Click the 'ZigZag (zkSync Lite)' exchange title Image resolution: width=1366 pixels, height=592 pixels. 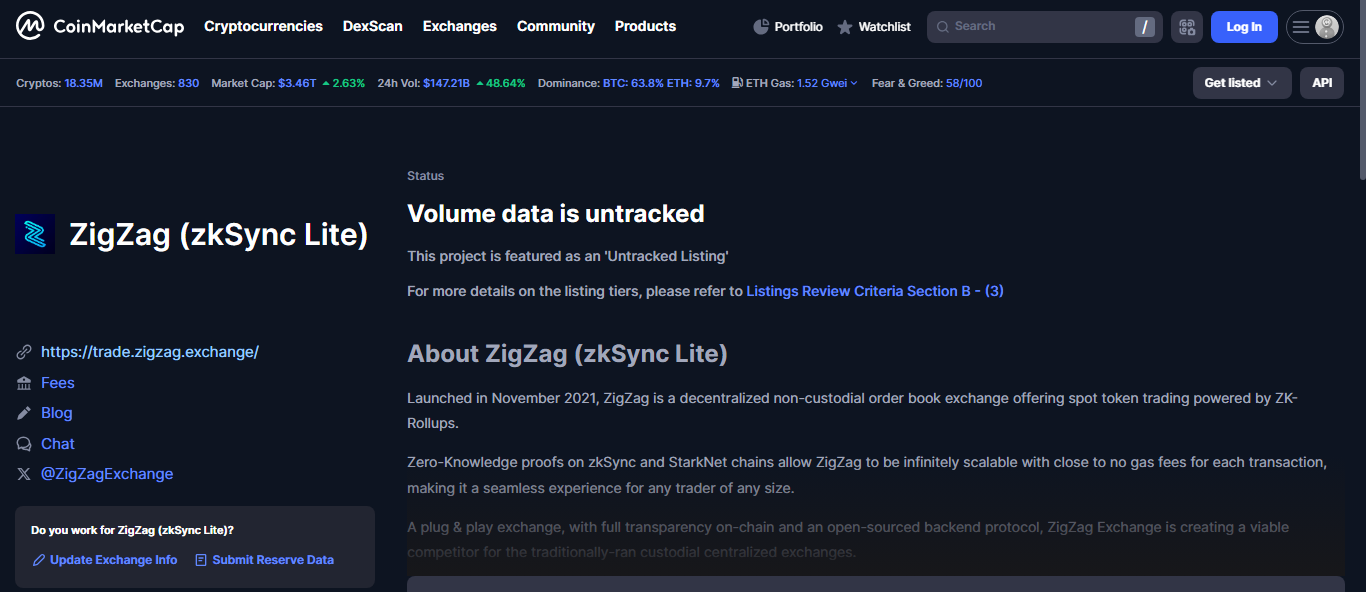pos(219,235)
